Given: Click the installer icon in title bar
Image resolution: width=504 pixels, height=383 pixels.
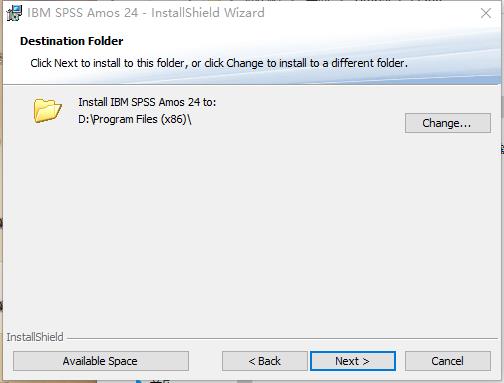Looking at the screenshot, I should click(x=14, y=13).
